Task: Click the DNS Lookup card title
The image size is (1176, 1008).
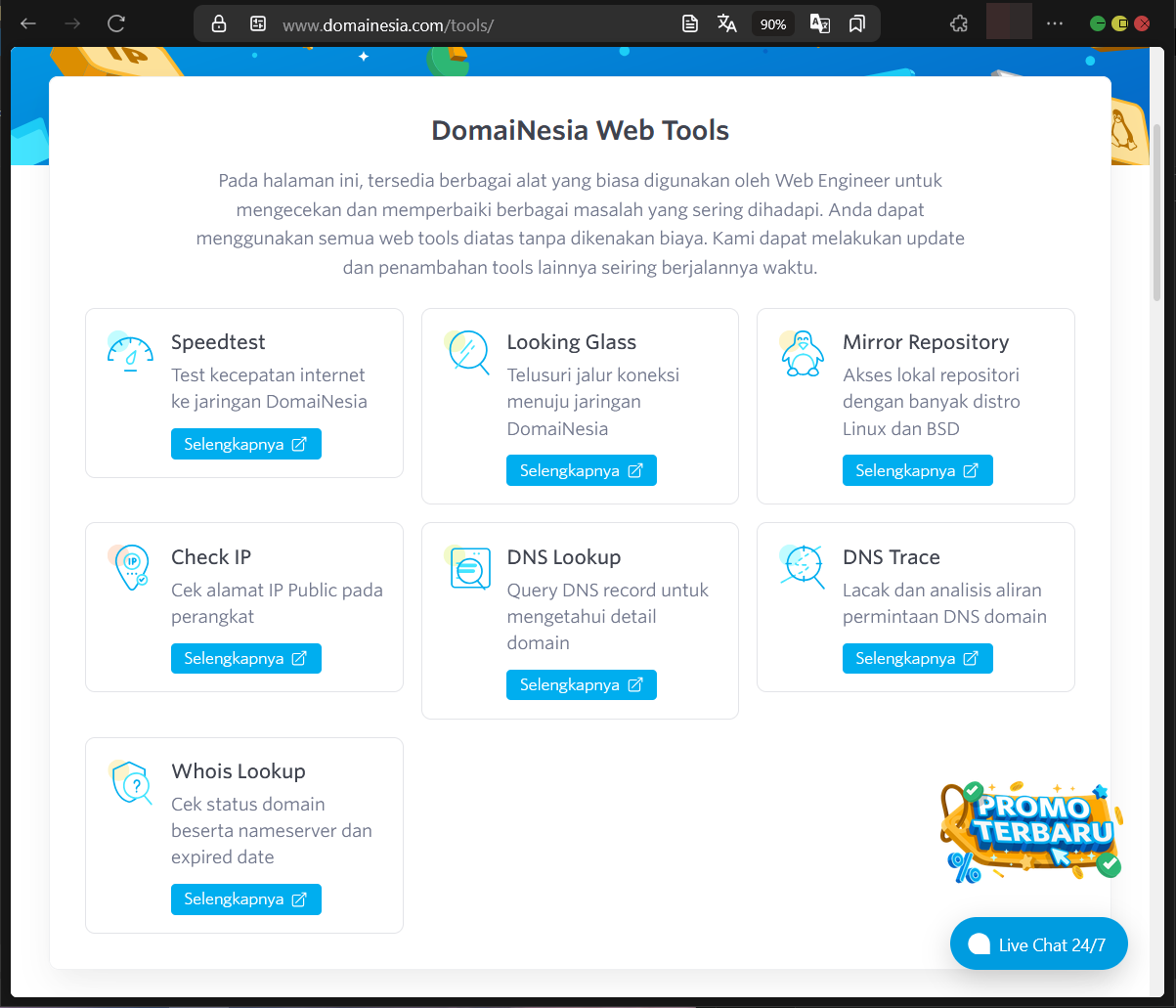Action: pos(564,557)
